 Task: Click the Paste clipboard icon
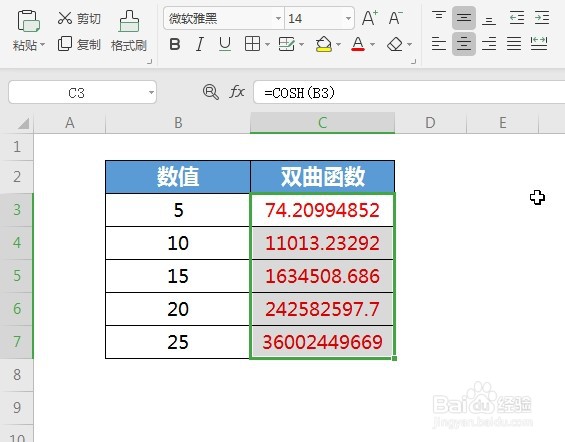click(28, 21)
